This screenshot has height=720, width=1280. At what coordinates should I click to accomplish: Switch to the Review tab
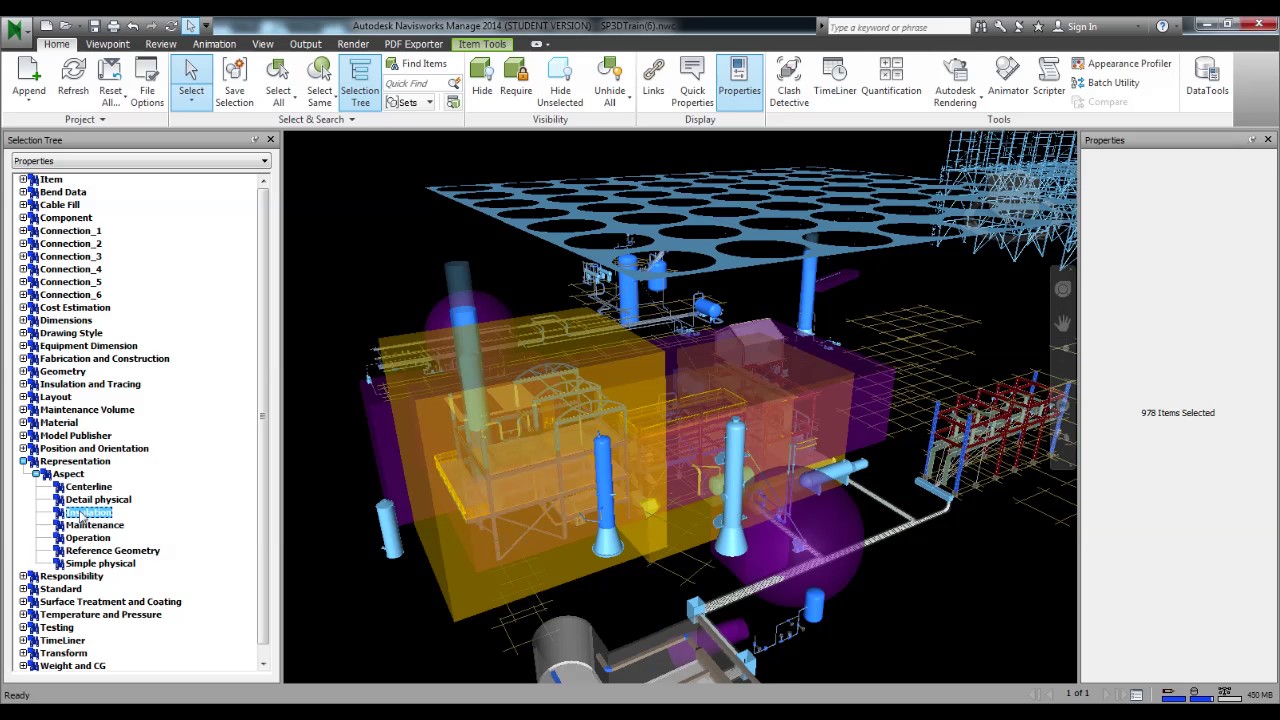coord(160,44)
